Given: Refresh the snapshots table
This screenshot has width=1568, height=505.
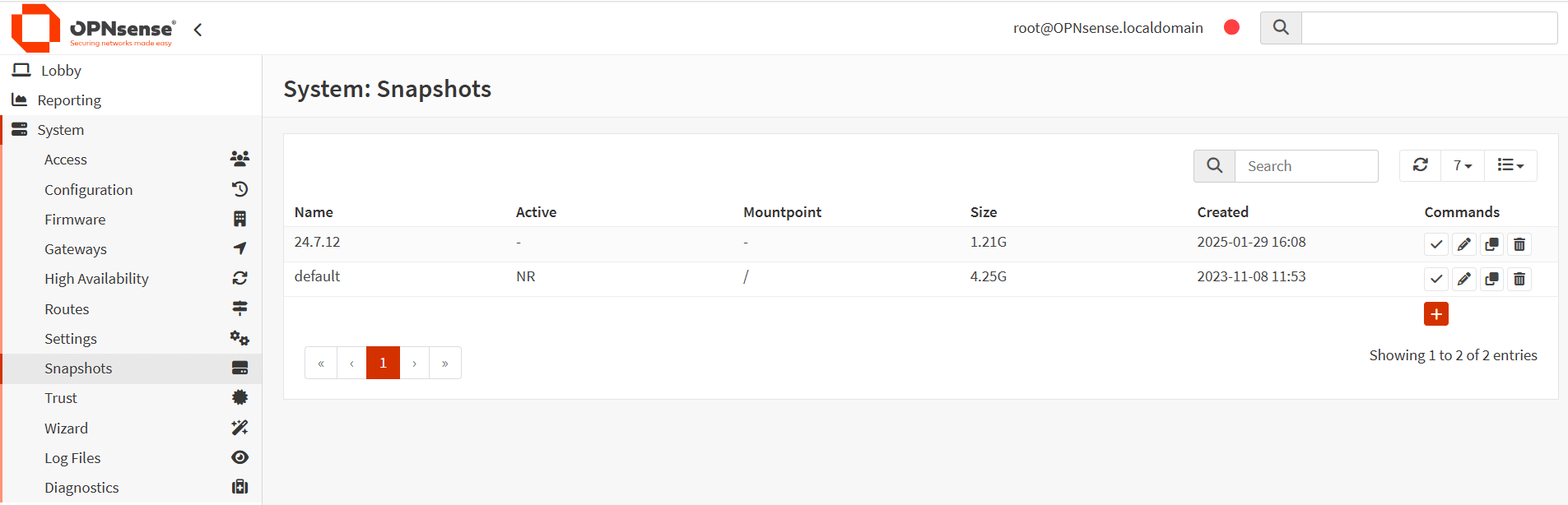Looking at the screenshot, I should (1421, 165).
